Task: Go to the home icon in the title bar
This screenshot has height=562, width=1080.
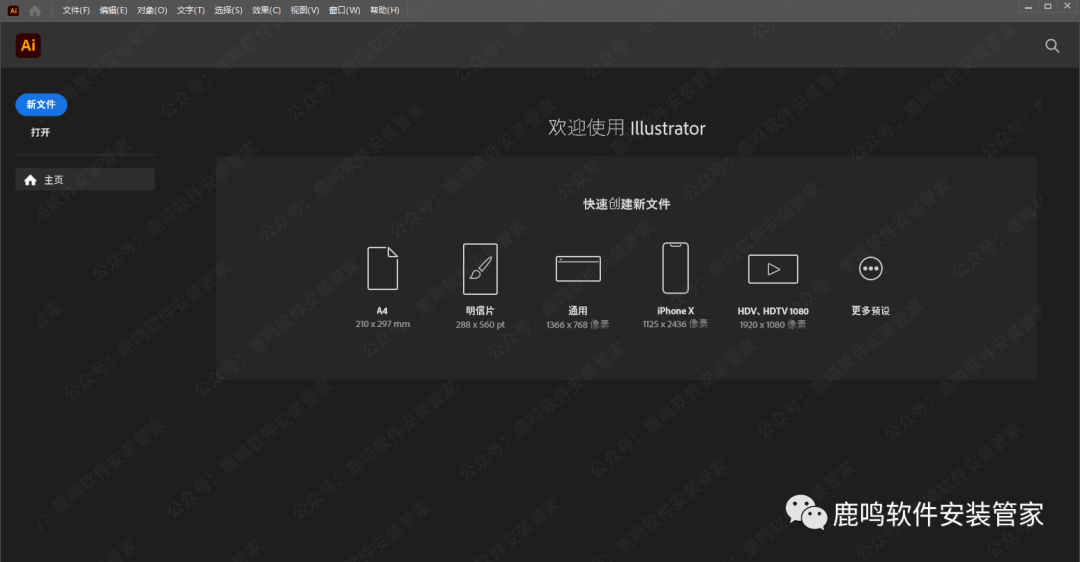Action: (x=34, y=10)
